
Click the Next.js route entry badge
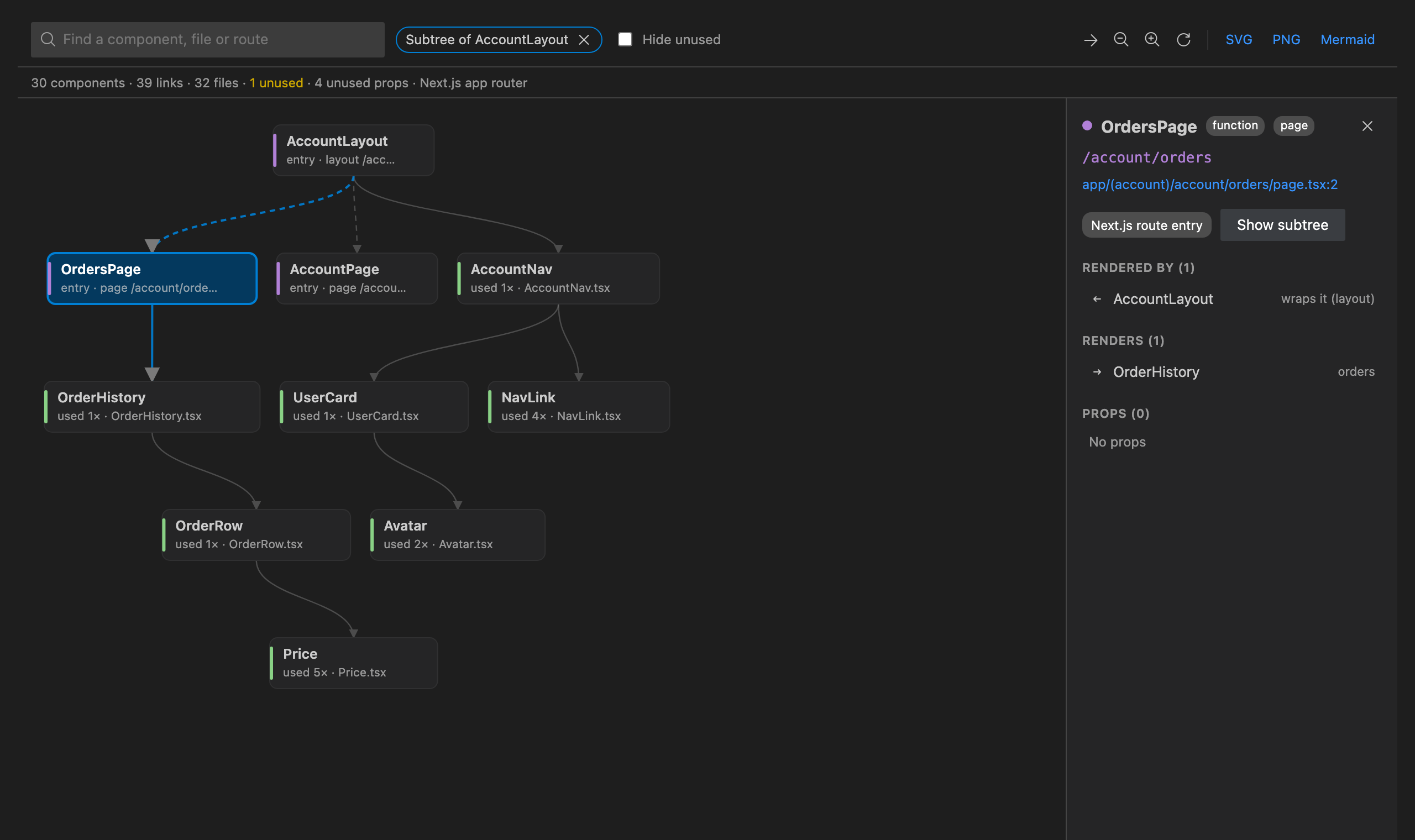pos(1146,225)
